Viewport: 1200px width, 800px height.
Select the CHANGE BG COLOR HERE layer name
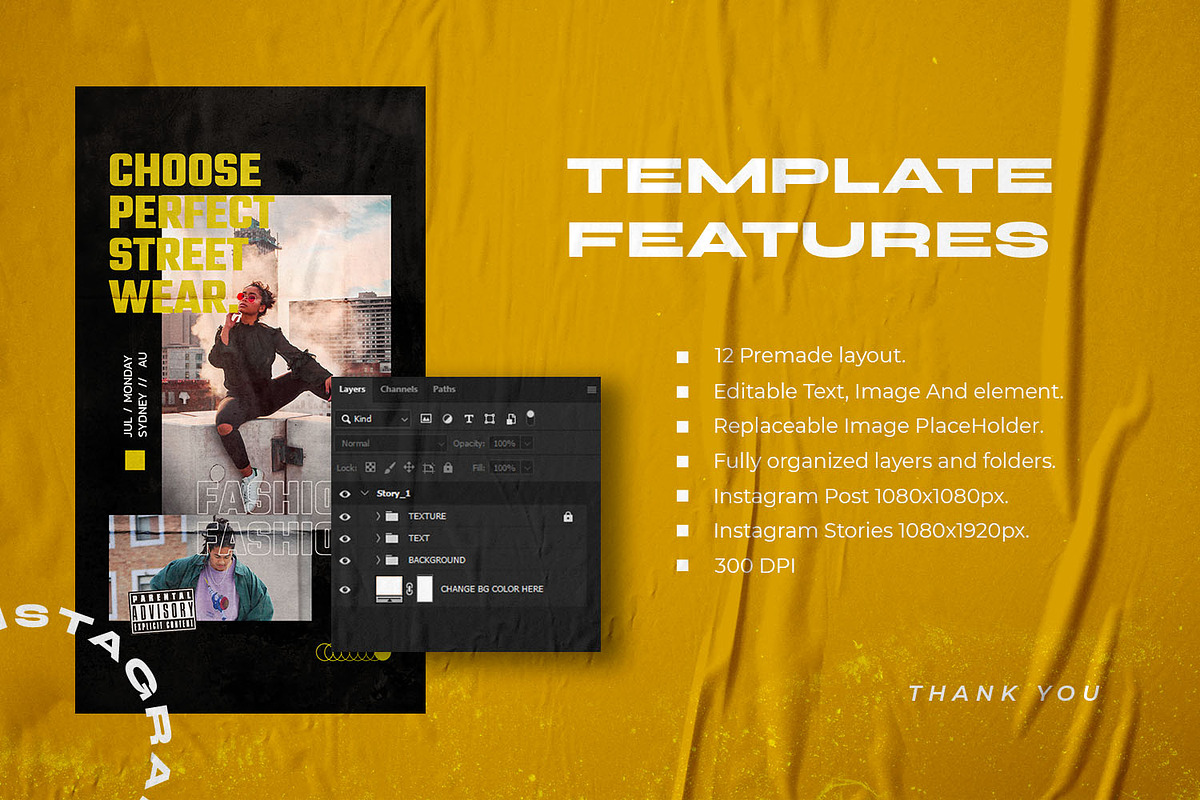coord(492,589)
